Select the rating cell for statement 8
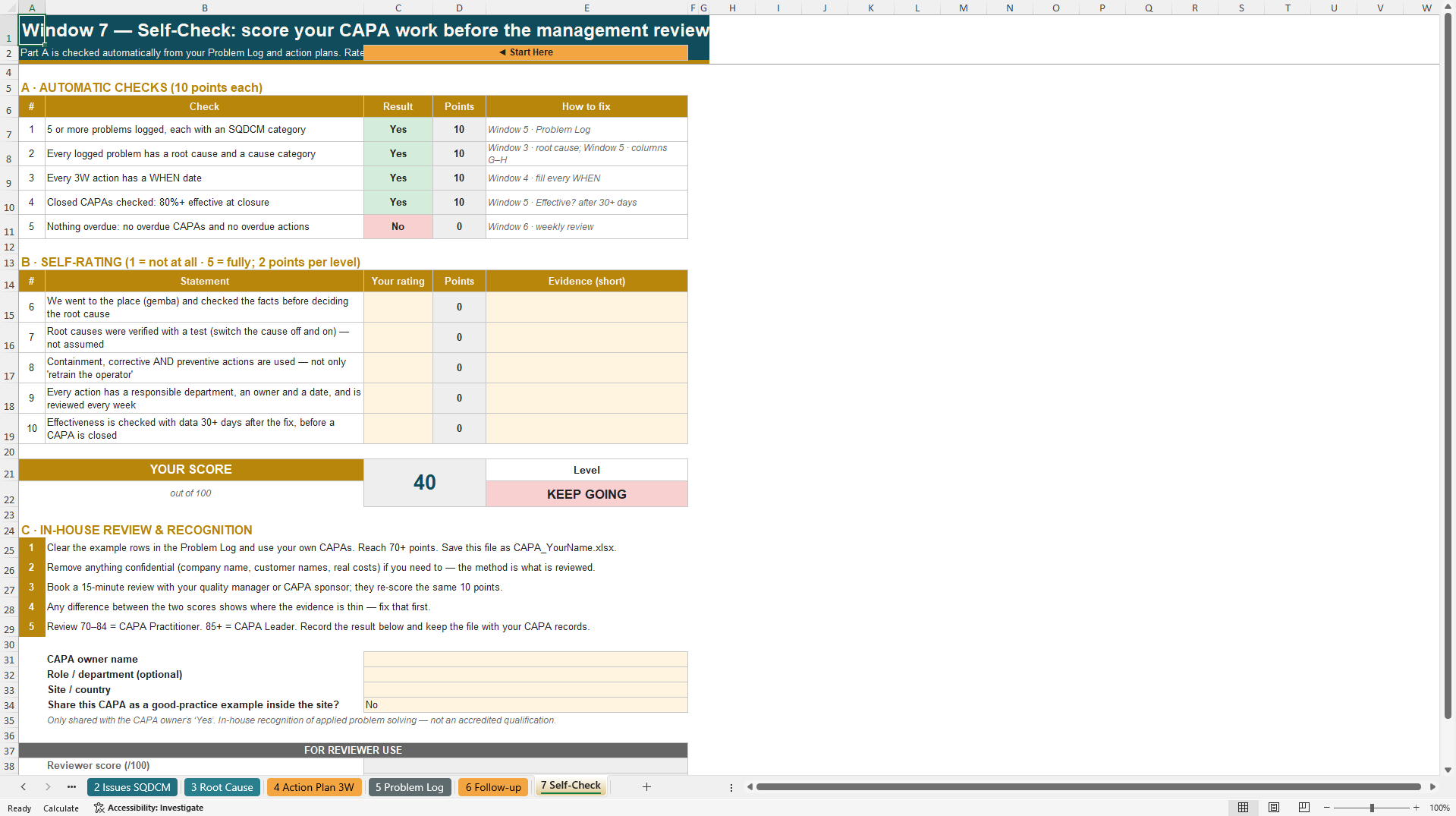The width and height of the screenshot is (1456, 816). [x=398, y=368]
